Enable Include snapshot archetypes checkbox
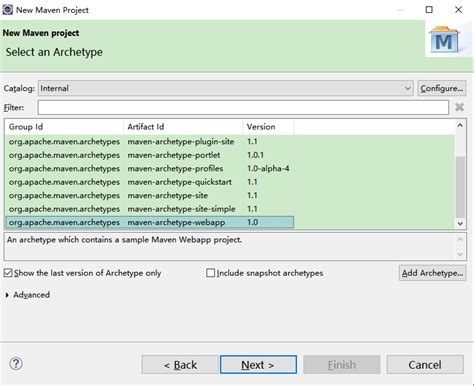This screenshot has width=474, height=386. [210, 273]
